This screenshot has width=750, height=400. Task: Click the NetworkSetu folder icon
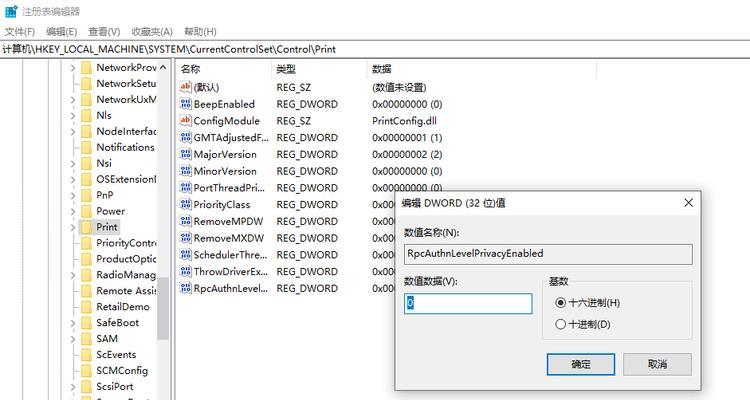pos(86,83)
